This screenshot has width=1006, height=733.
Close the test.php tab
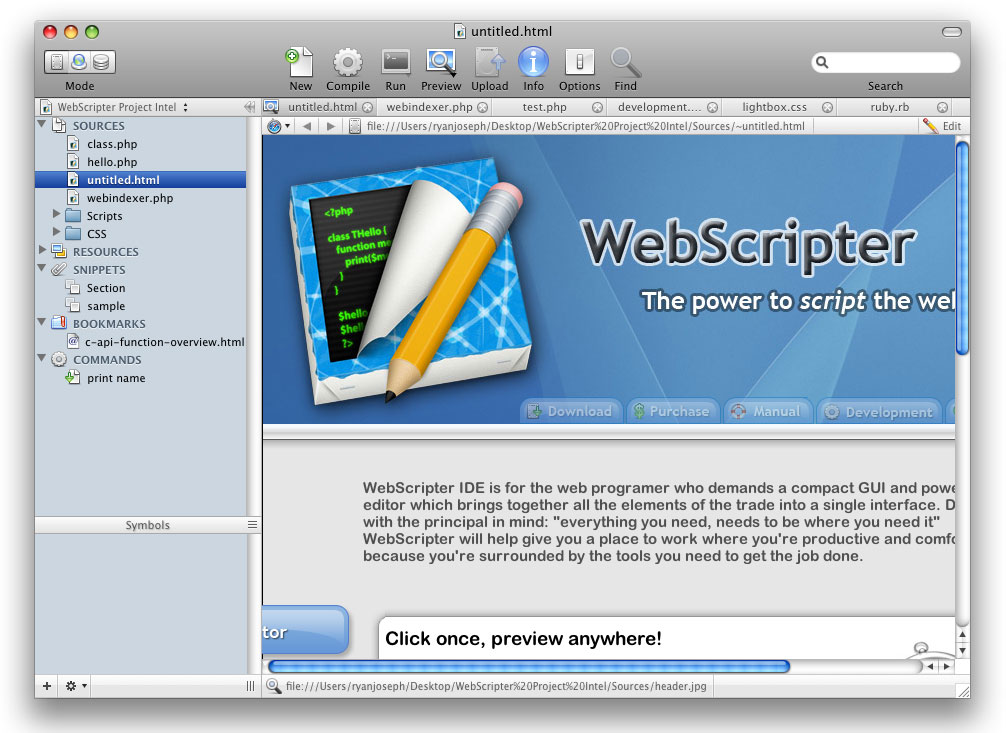point(597,108)
